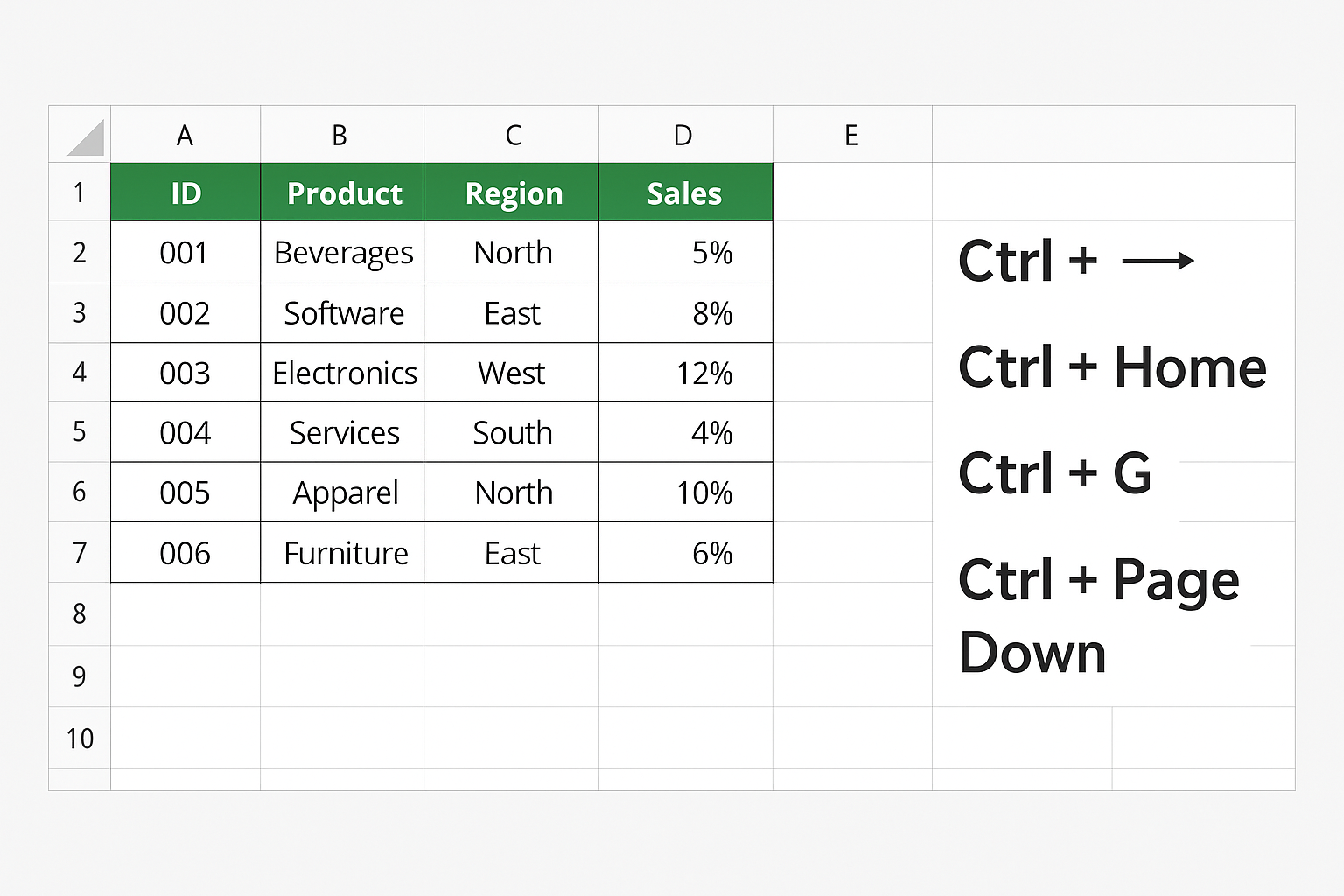Select the "East" region in the Furniture row
Screen dimensions: 1344x896
tap(512, 553)
